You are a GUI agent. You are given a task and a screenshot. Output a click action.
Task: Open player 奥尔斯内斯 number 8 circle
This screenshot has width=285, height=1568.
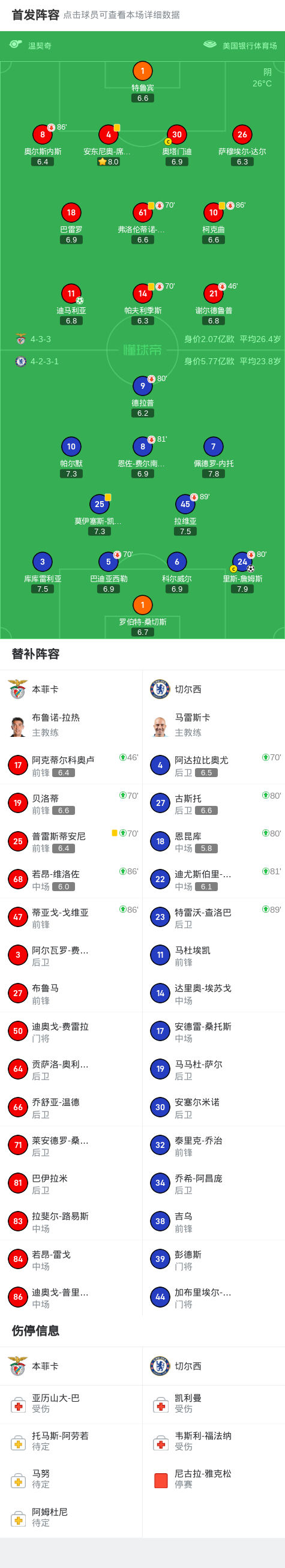click(43, 134)
